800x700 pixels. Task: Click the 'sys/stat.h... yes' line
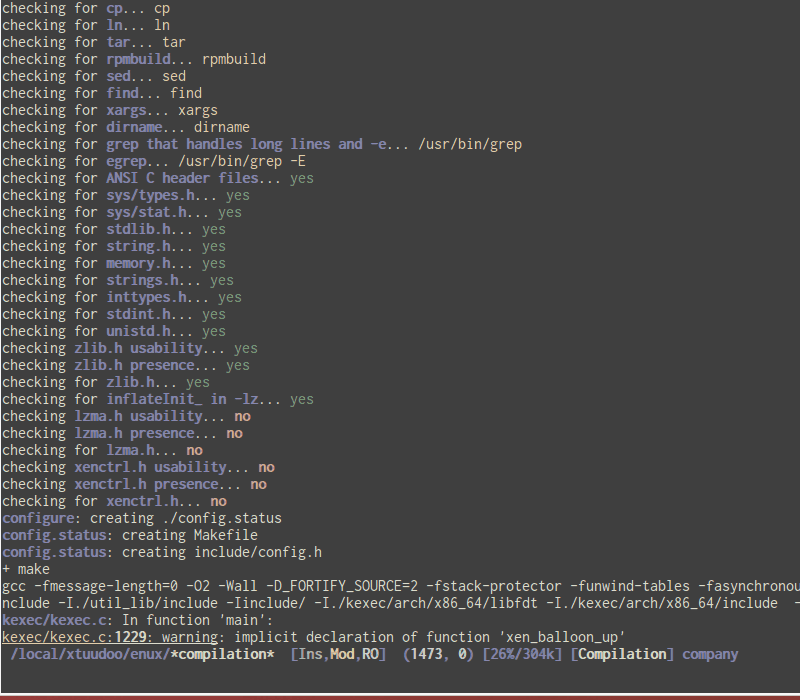tap(122, 212)
